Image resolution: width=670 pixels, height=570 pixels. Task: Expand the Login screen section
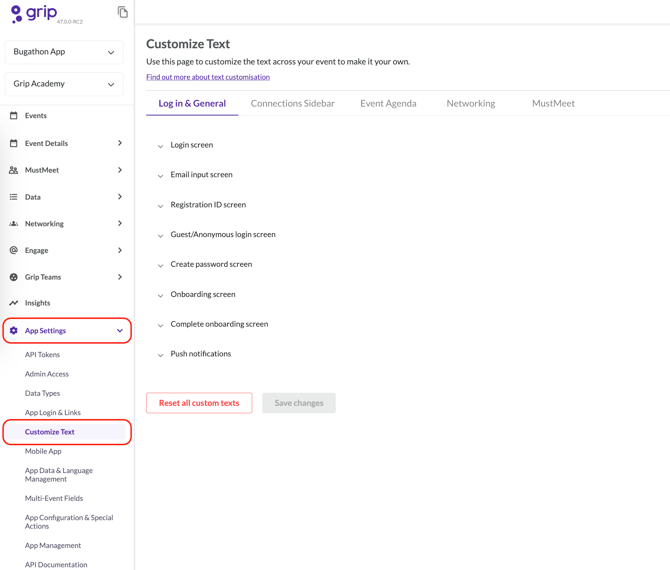coord(191,145)
